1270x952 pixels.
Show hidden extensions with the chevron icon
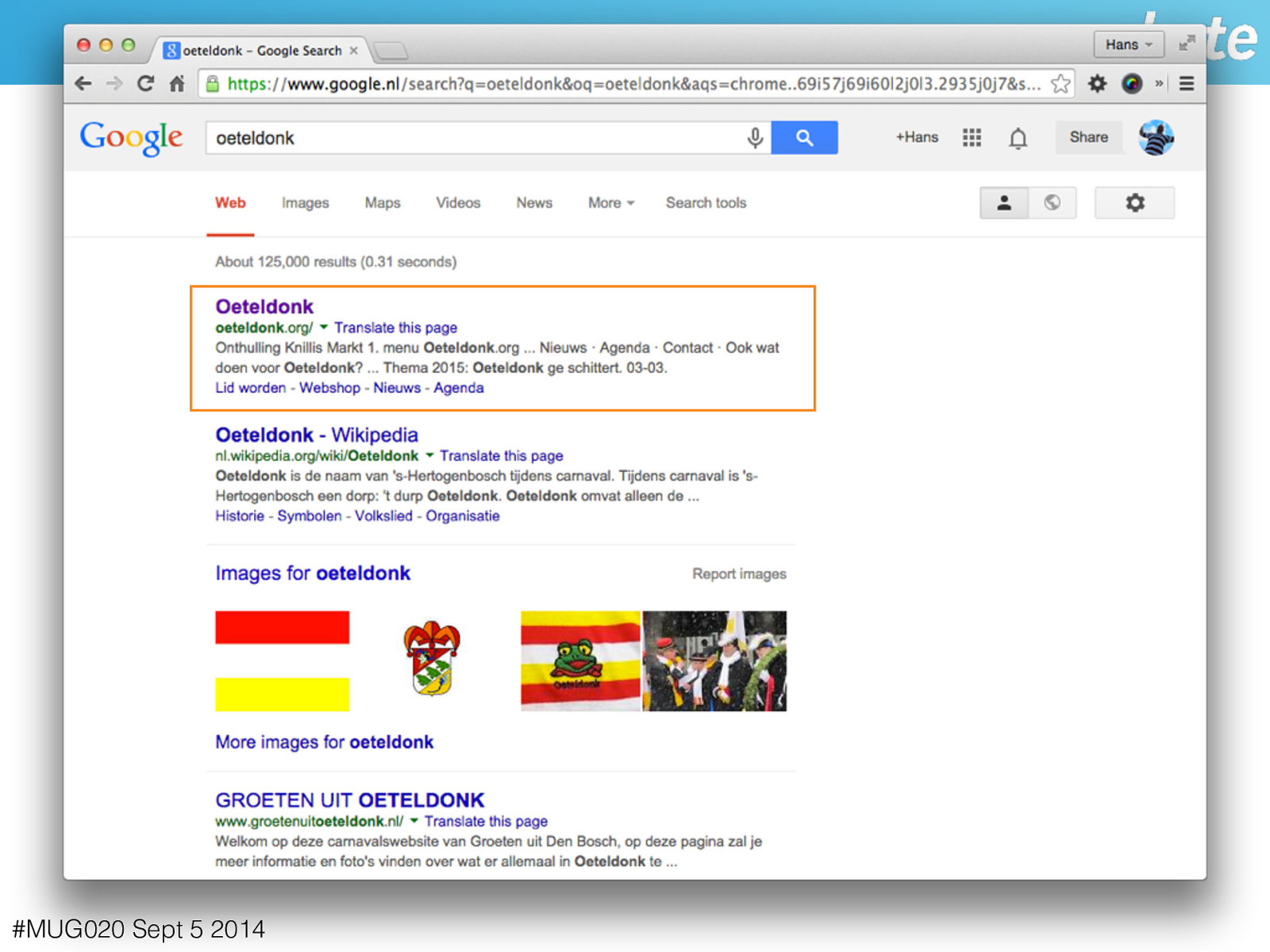1159,83
